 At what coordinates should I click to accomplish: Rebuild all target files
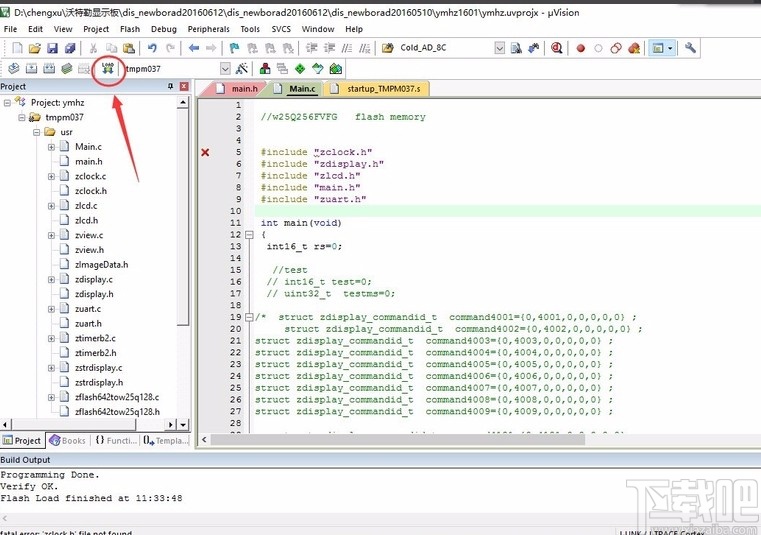[x=49, y=68]
